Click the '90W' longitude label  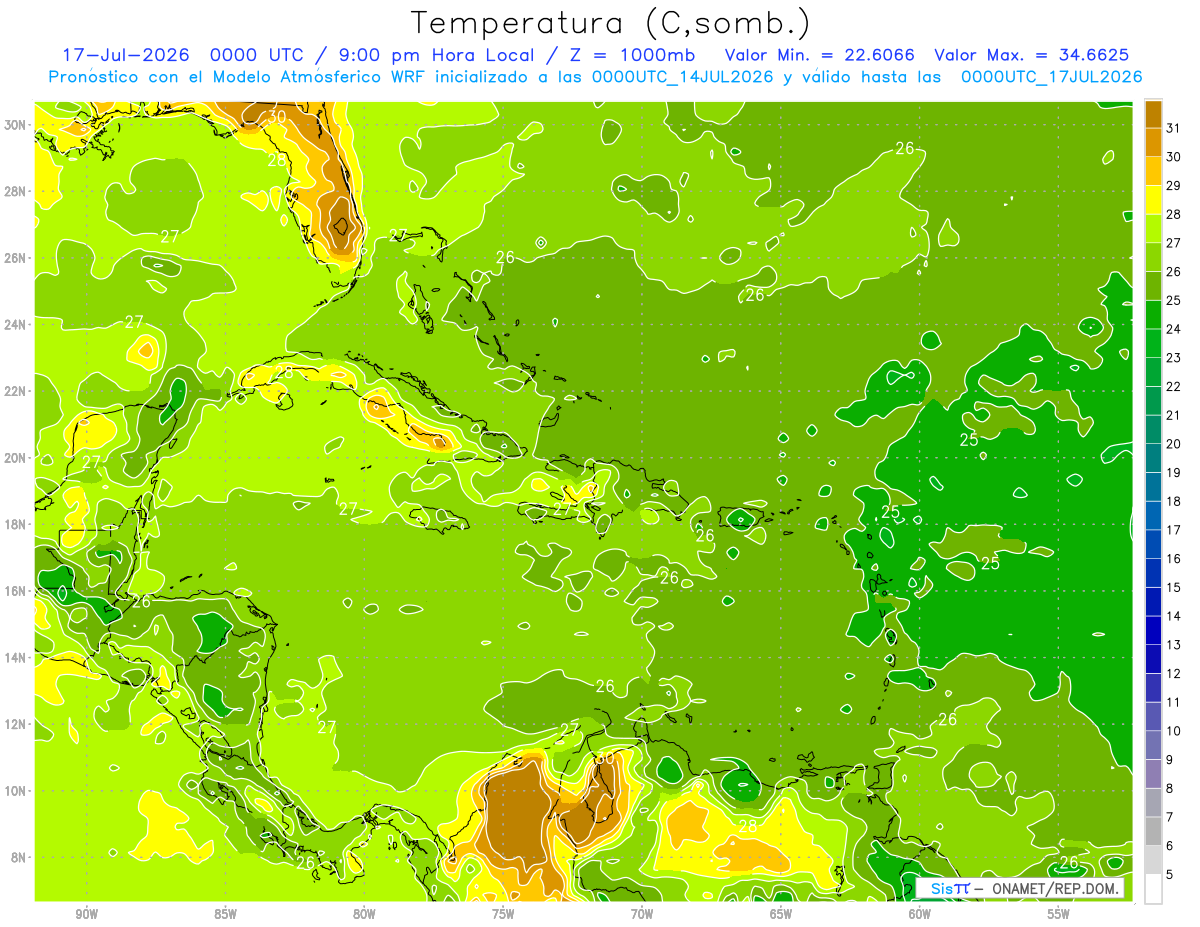coord(87,913)
